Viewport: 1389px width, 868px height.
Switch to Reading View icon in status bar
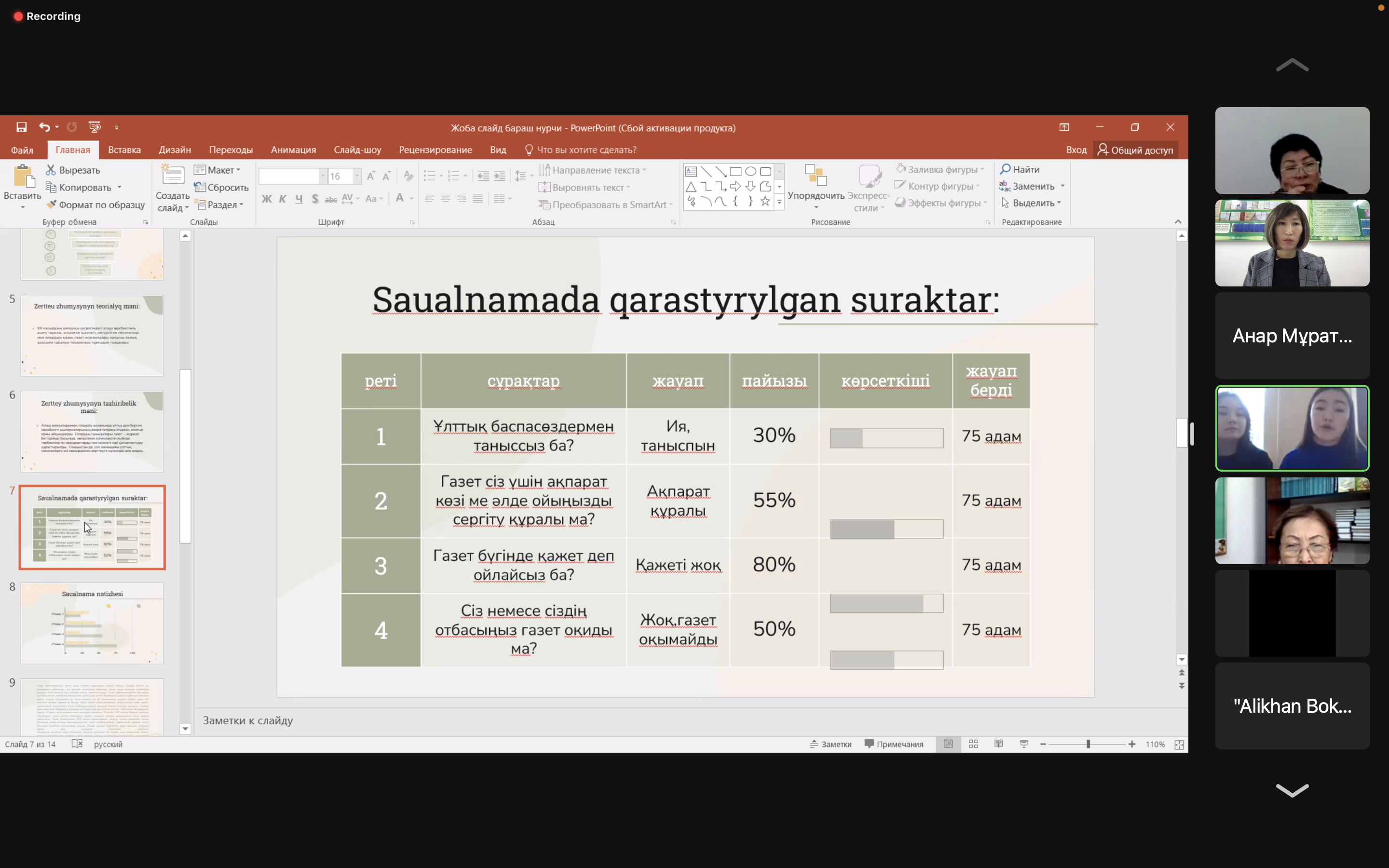pos(999,744)
